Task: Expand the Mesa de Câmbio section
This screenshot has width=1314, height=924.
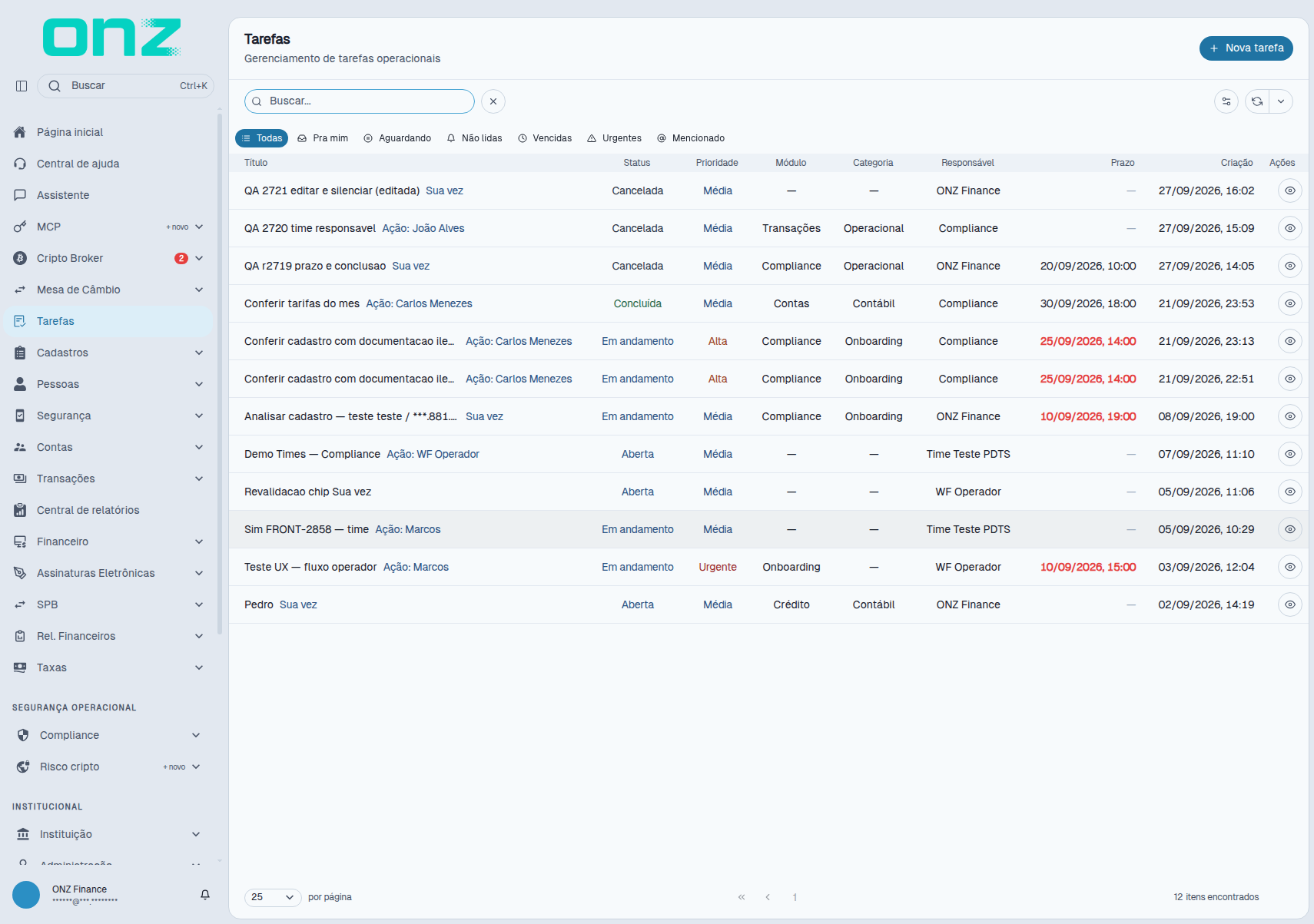Action: tap(199, 290)
